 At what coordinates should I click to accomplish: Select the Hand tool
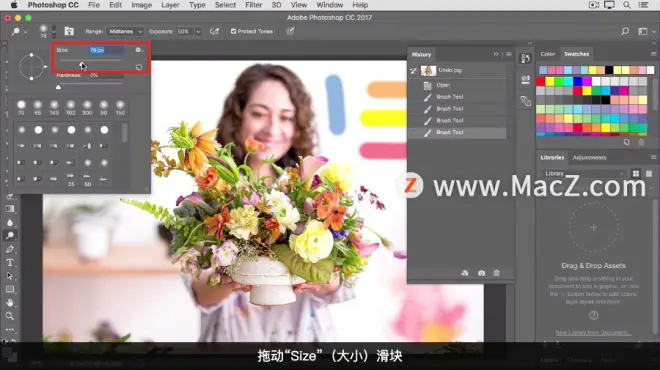pos(10,302)
